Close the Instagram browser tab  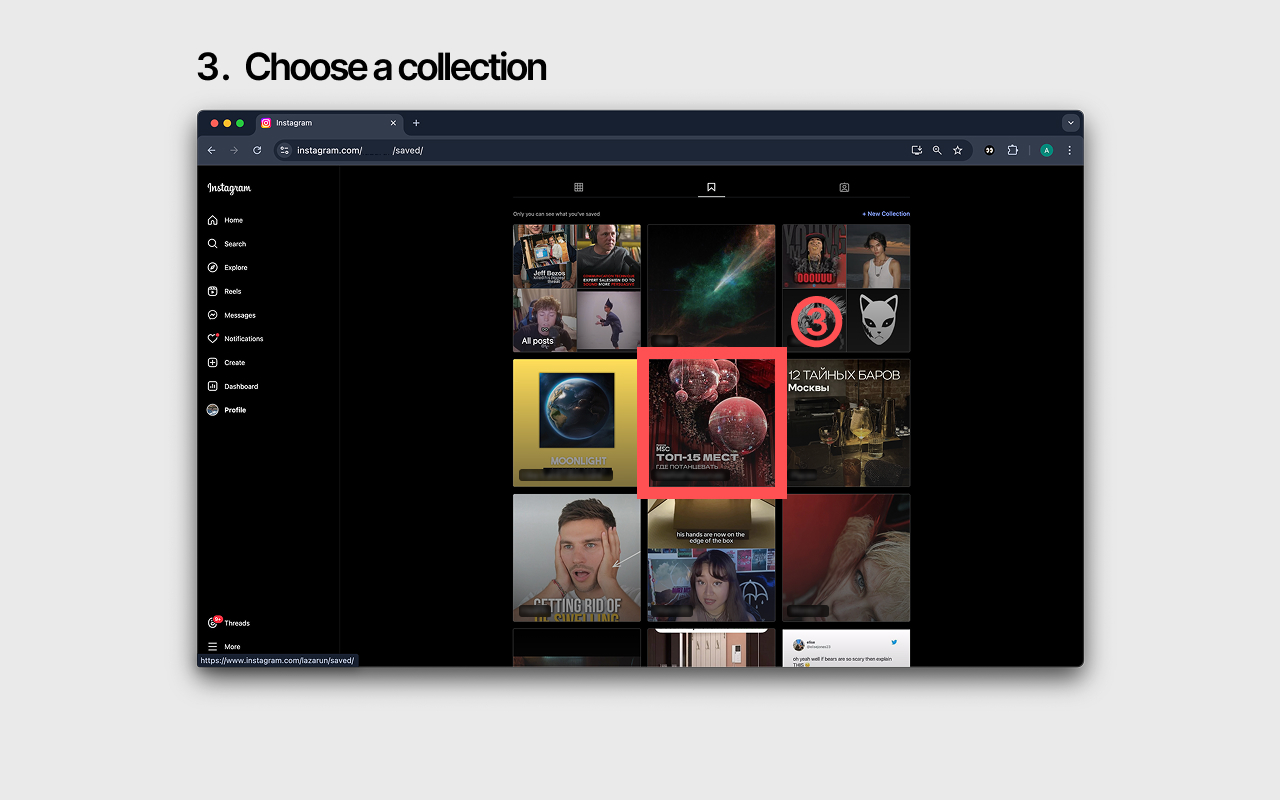[x=393, y=123]
